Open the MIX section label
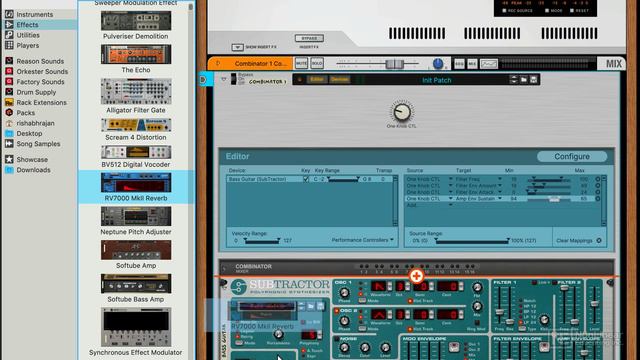The image size is (640, 360). pos(613,64)
